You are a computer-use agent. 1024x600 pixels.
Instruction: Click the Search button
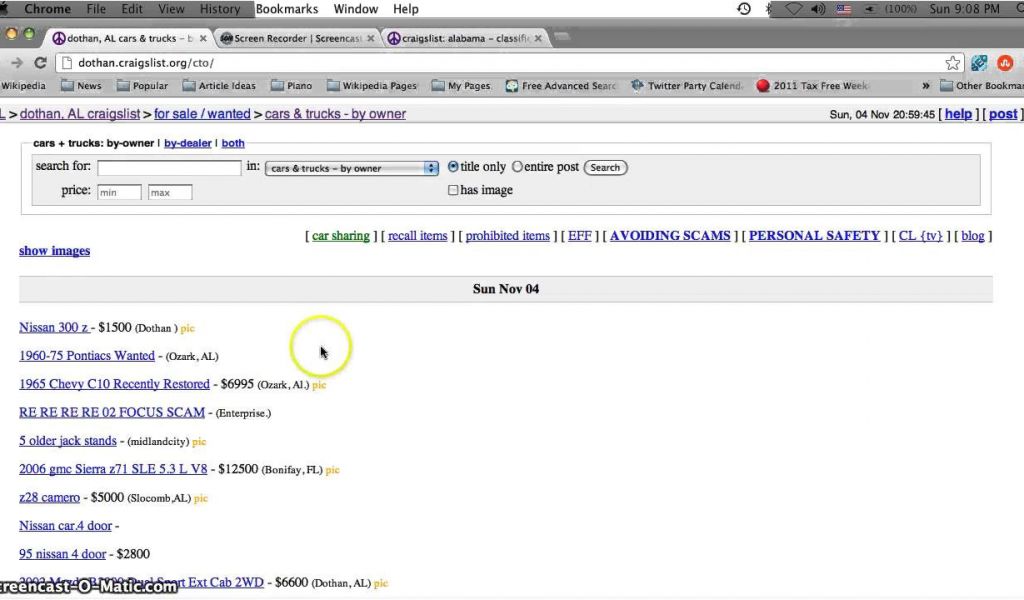[605, 167]
